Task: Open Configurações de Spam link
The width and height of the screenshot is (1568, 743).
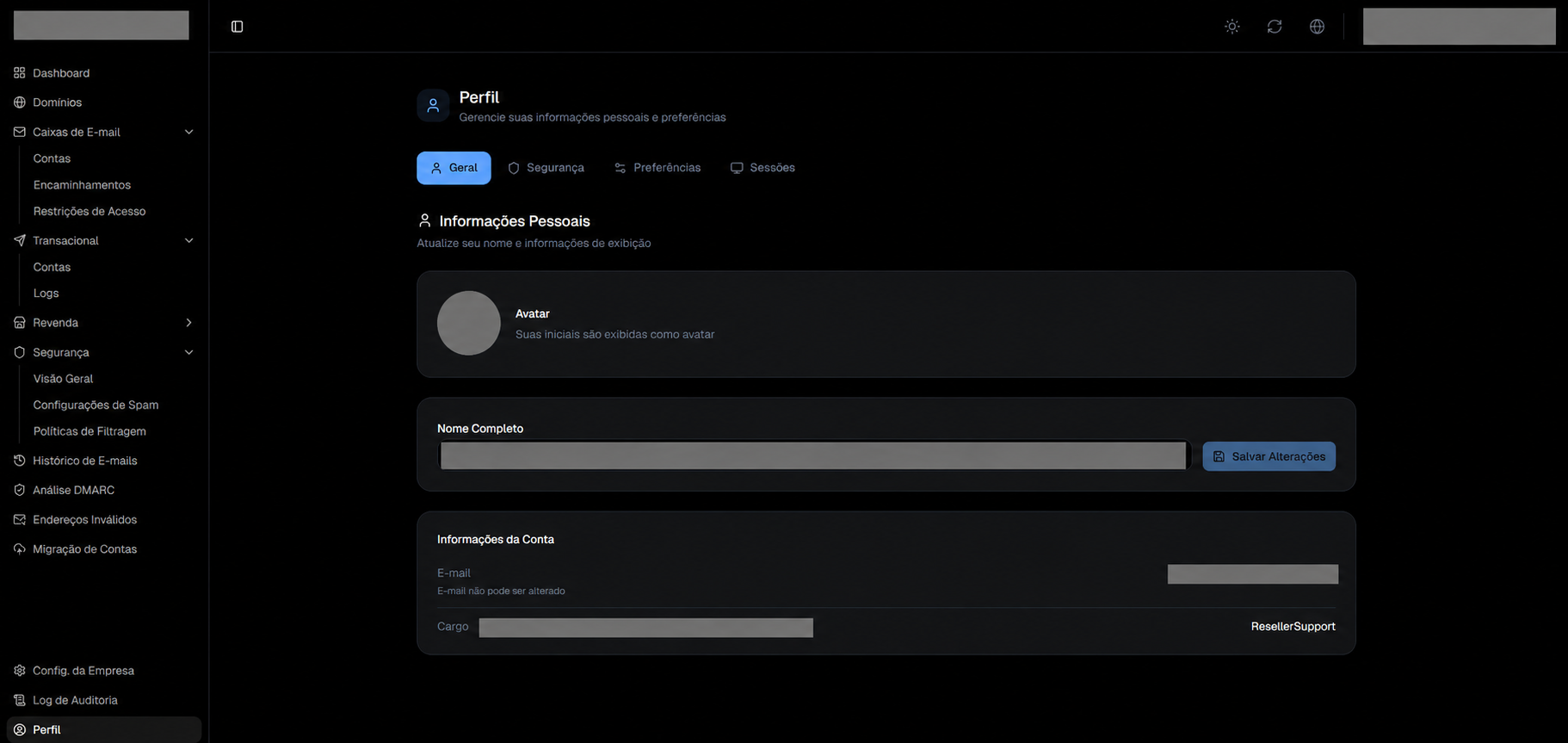Action: (x=96, y=405)
